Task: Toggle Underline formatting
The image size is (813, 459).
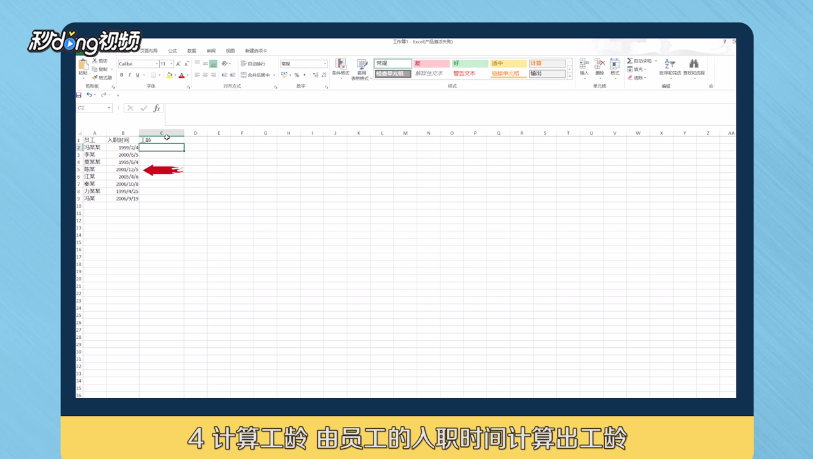Action: 137,75
